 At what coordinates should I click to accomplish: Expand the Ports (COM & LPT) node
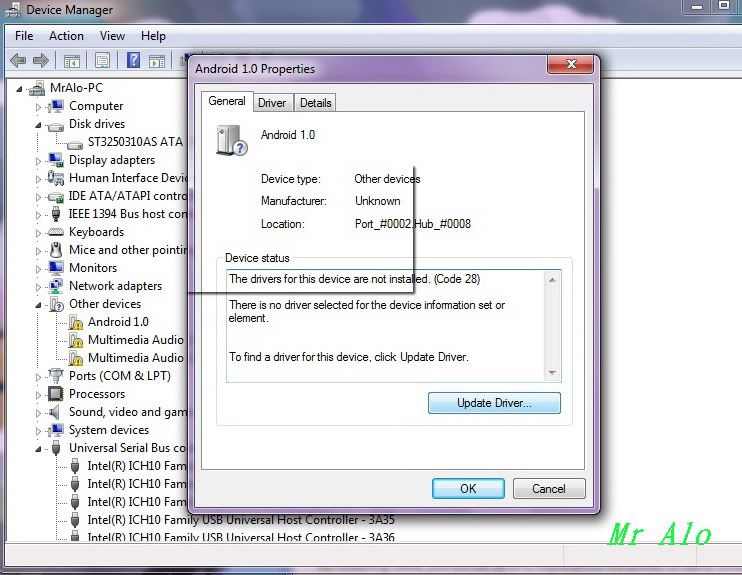point(39,376)
